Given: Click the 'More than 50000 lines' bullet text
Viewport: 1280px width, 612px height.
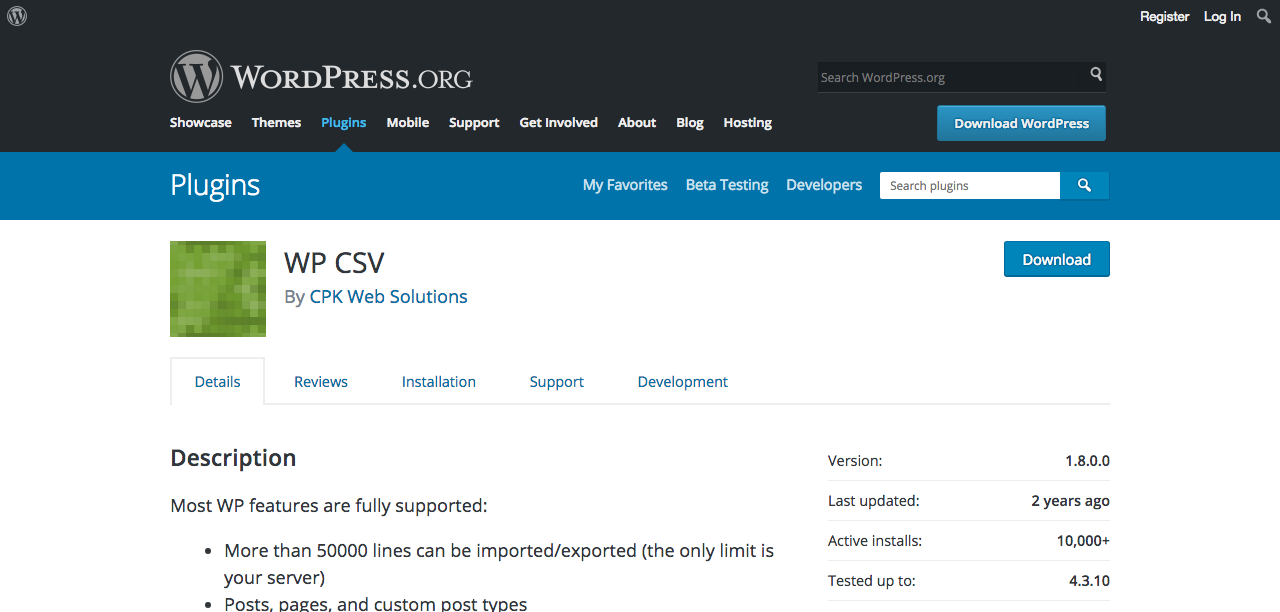Looking at the screenshot, I should (499, 564).
